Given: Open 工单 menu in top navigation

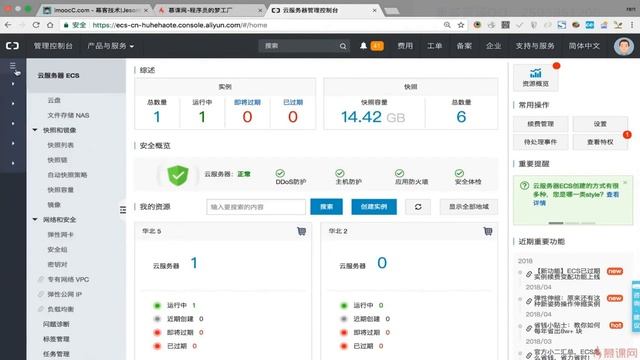Looking at the screenshot, I should coord(434,46).
